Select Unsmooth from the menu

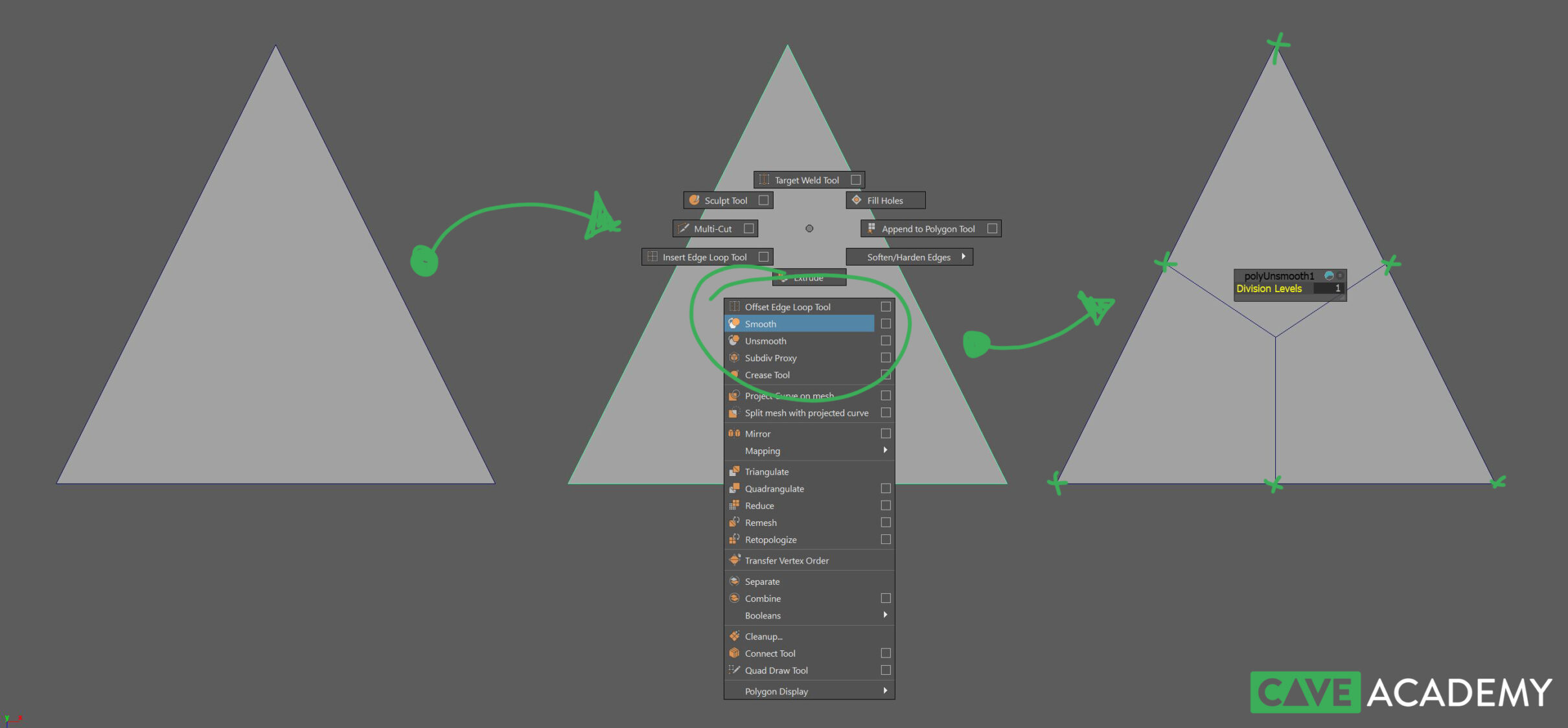[x=766, y=341]
